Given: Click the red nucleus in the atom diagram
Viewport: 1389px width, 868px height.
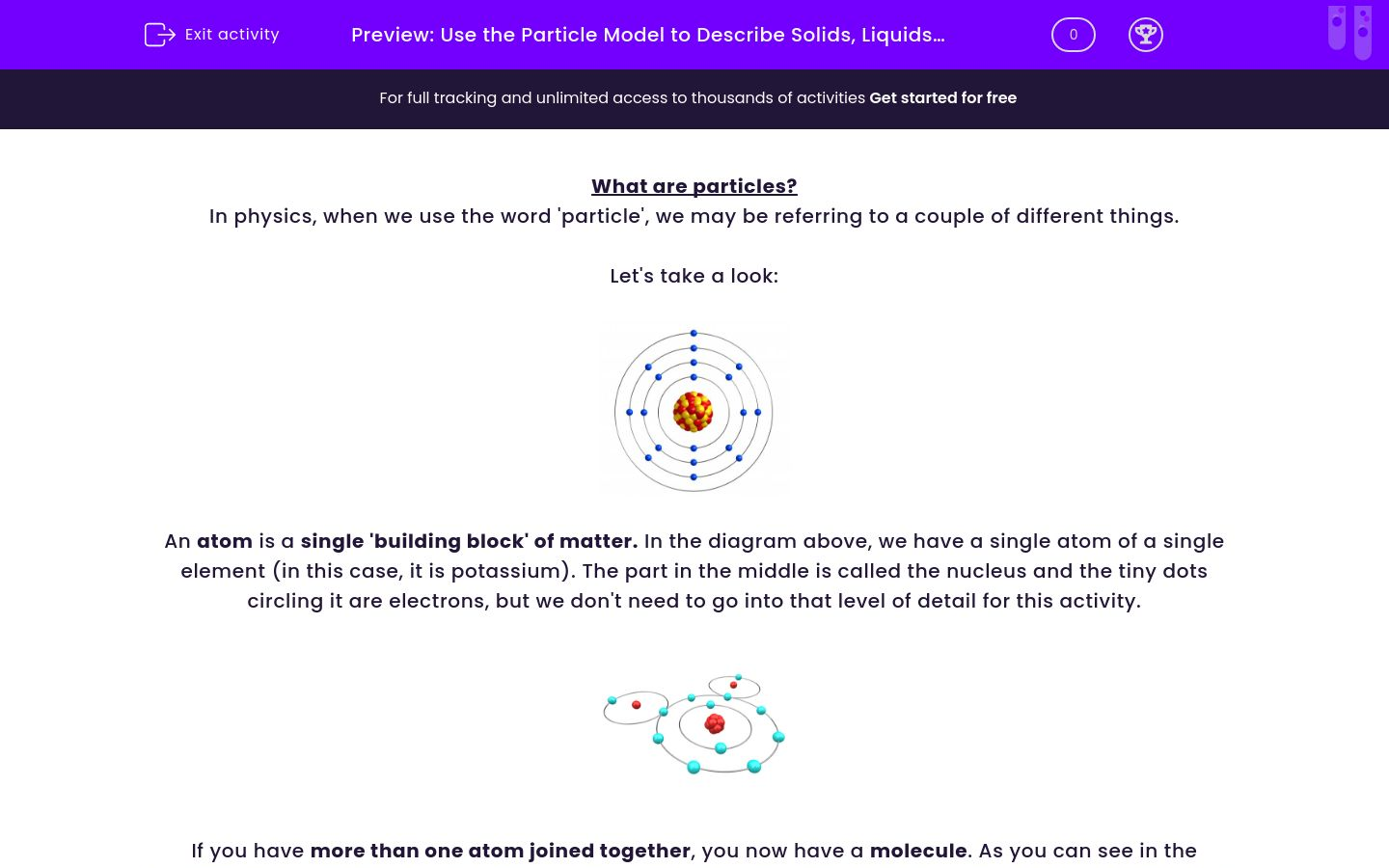Looking at the screenshot, I should [x=694, y=412].
